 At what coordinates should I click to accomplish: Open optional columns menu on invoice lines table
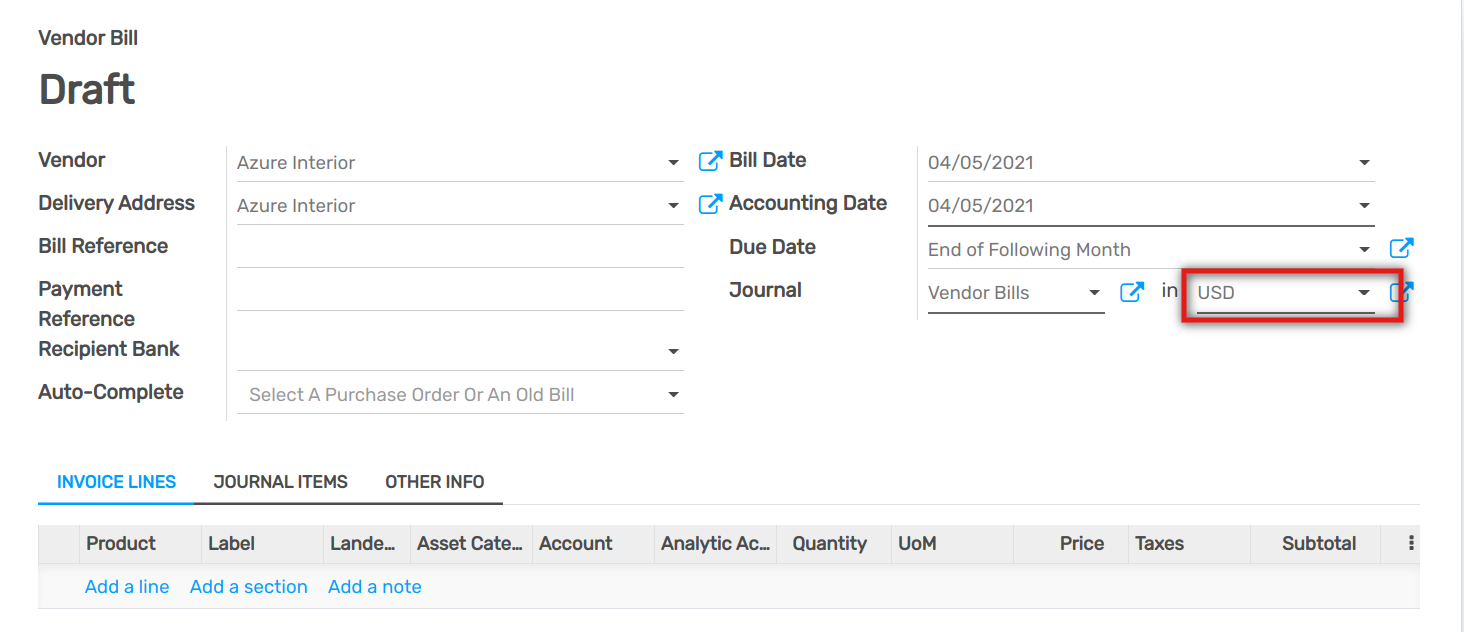1411,543
